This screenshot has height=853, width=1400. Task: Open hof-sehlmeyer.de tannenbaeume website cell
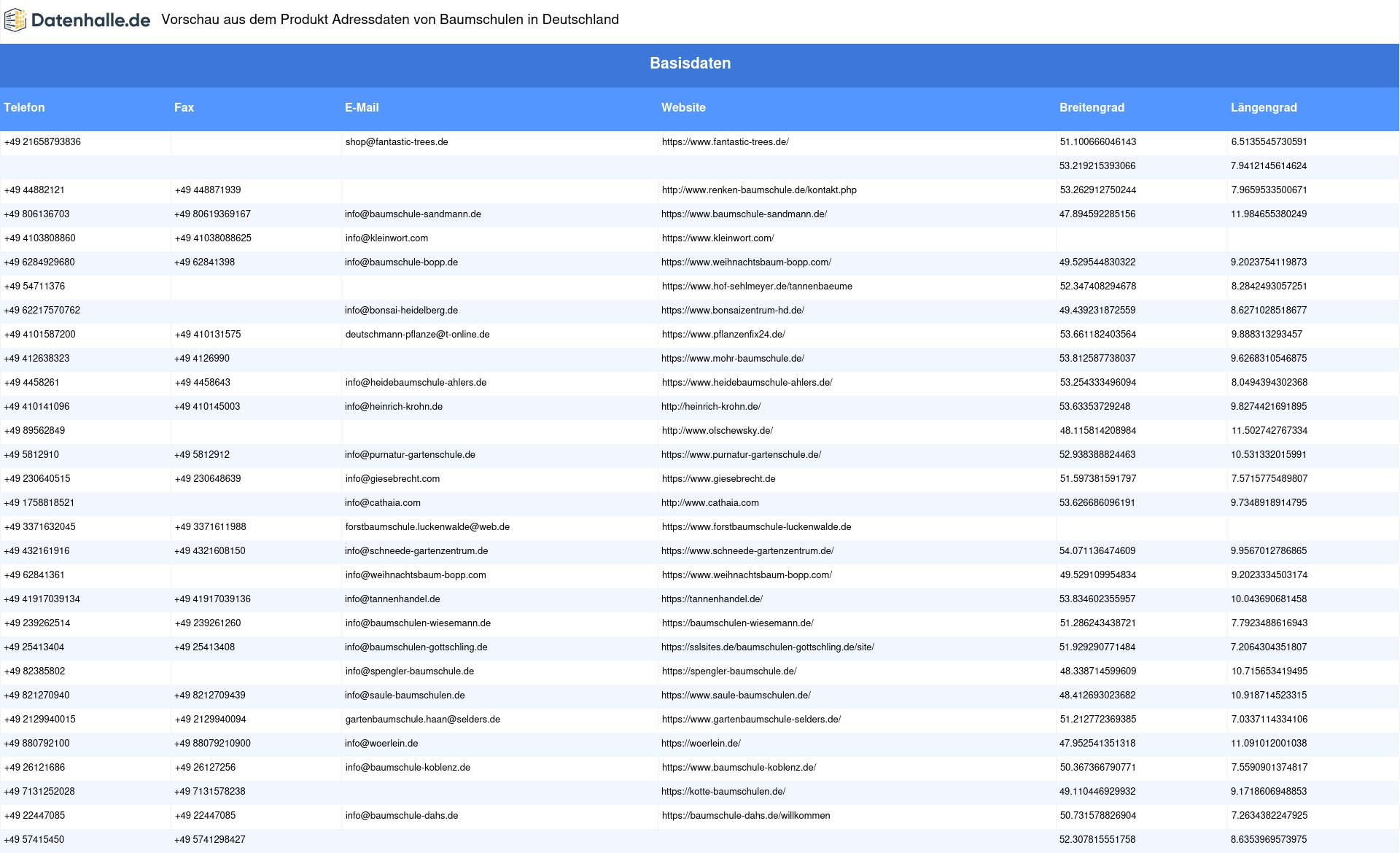pyautogui.click(x=757, y=287)
